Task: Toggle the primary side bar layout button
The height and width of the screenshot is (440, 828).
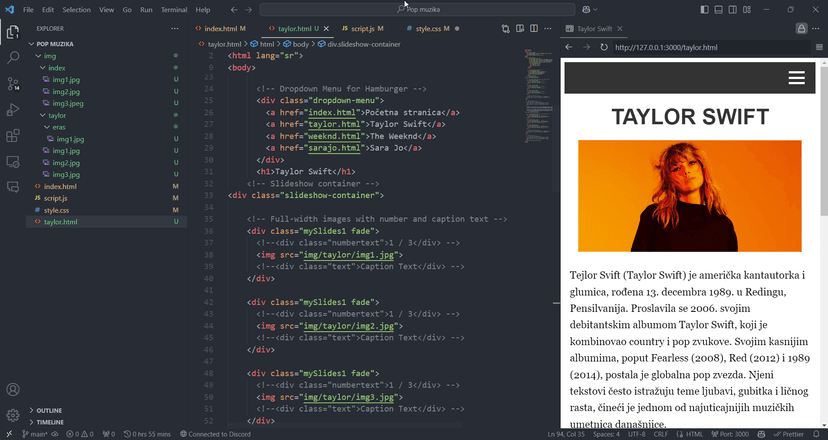Action: point(705,9)
